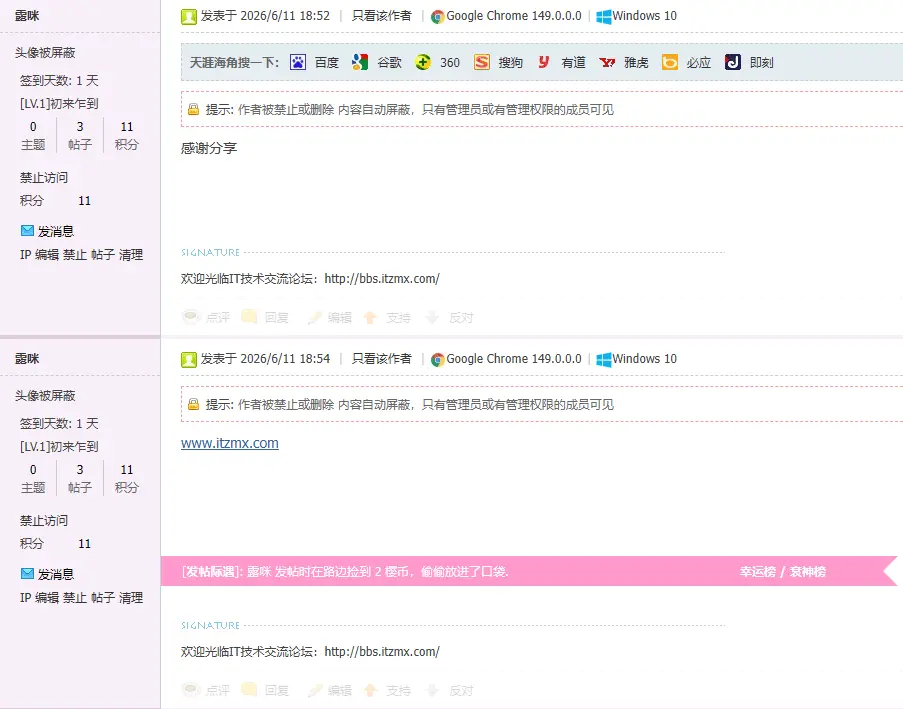Viewport: 903px width, 709px height.
Task: Click 禁止访问 group in the first user panel
Action: point(44,177)
